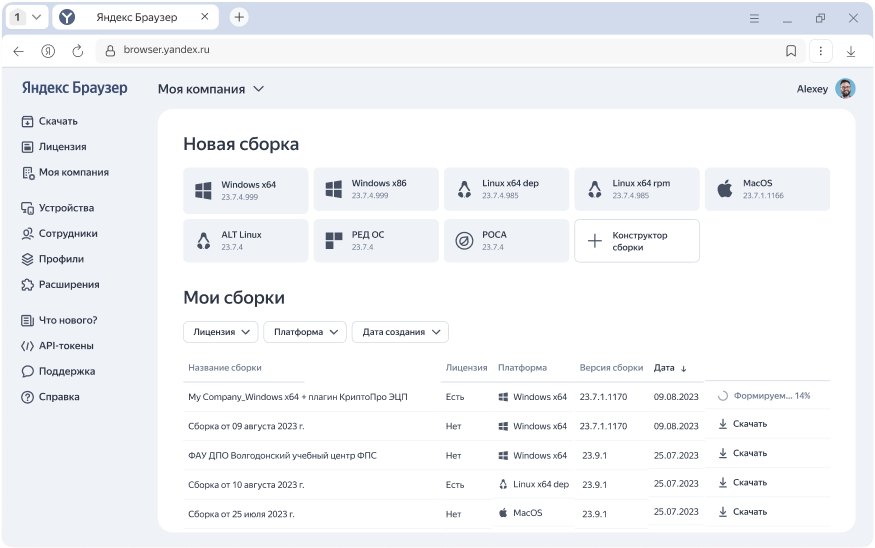Screen dimensions: 875x548
Task: Click the Linux x64 dep platform cell
Action: pyautogui.click(x=534, y=484)
